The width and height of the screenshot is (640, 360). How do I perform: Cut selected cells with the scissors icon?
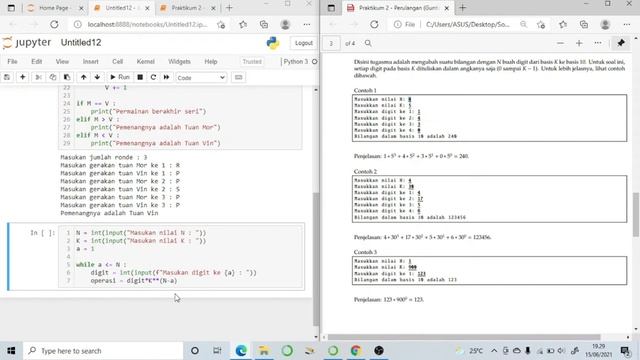pyautogui.click(x=38, y=77)
